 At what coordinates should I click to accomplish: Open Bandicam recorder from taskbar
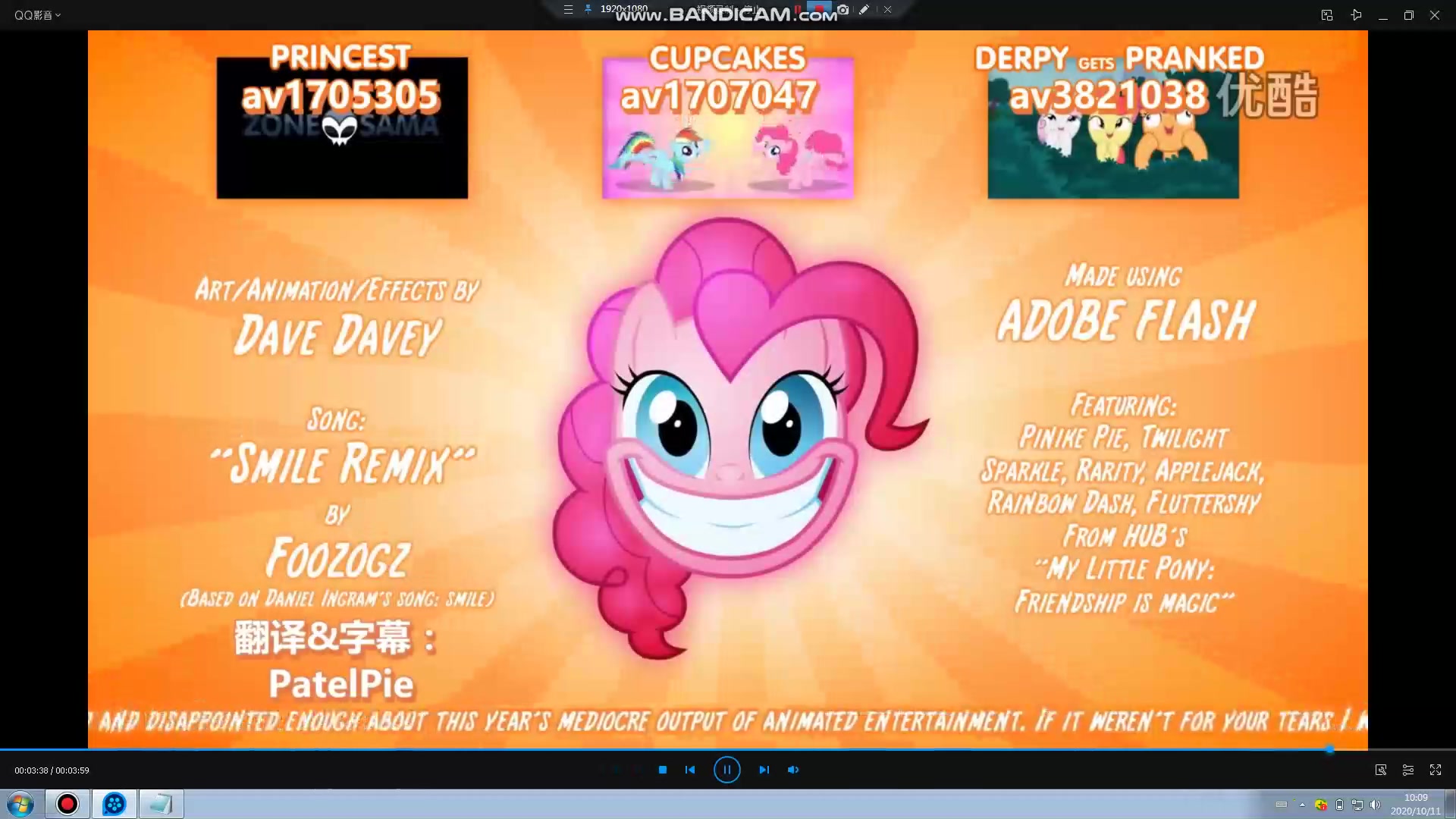click(x=67, y=804)
